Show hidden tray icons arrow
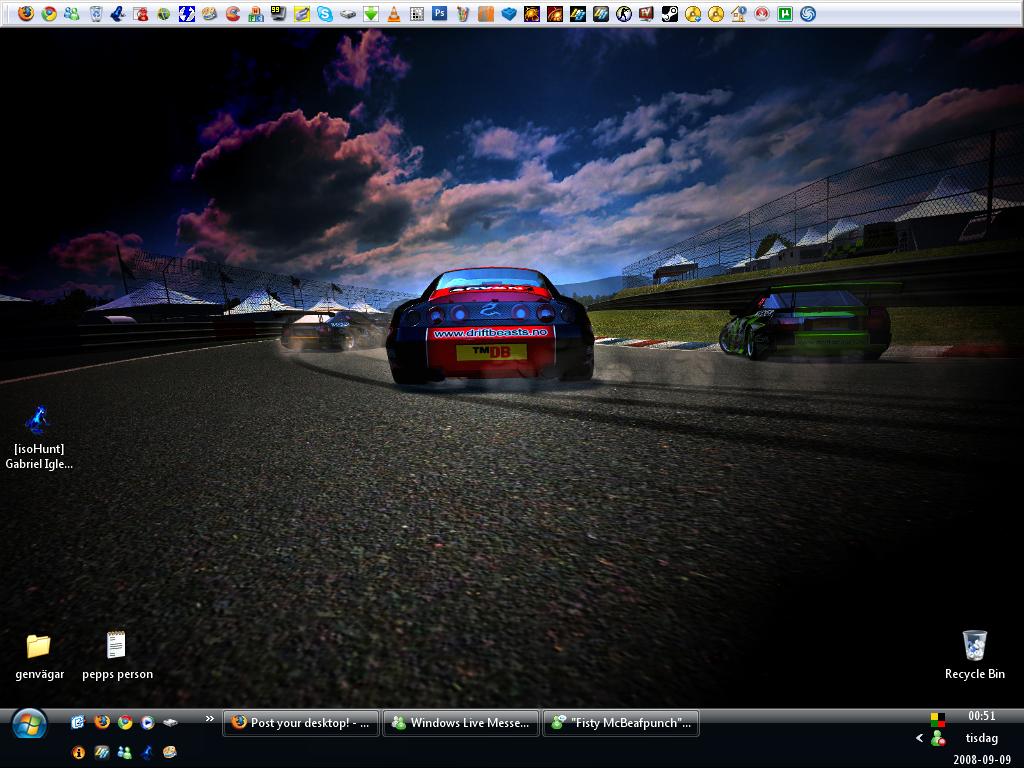This screenshot has width=1024, height=768. click(920, 738)
